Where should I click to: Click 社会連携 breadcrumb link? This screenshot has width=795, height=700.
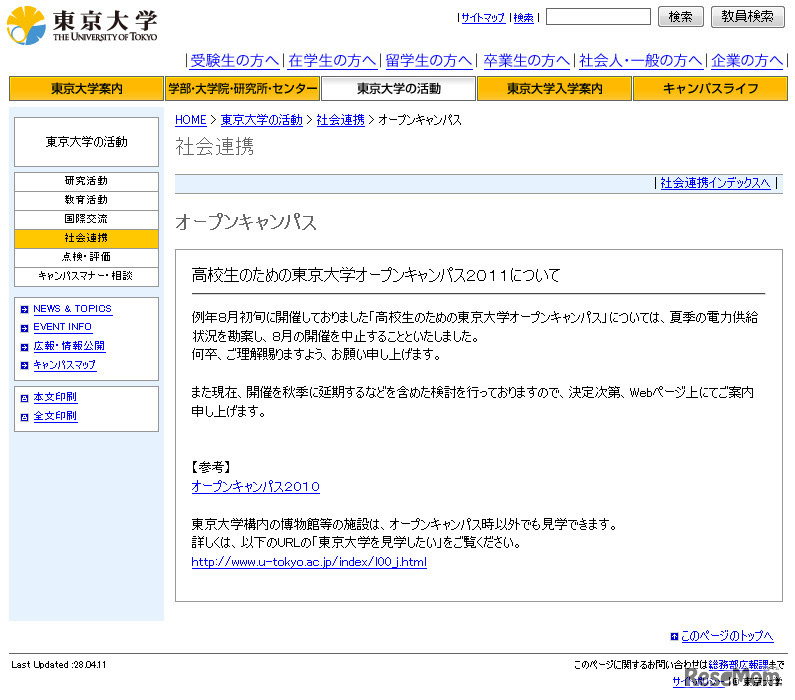coord(340,120)
